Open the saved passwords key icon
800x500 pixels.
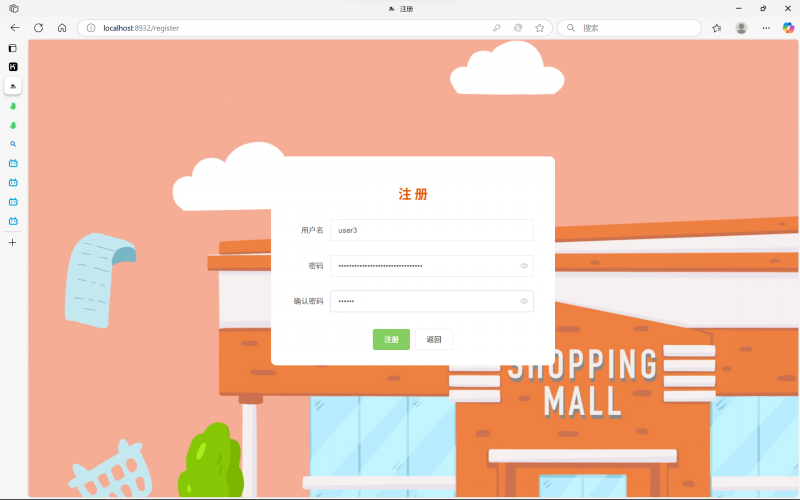click(497, 28)
